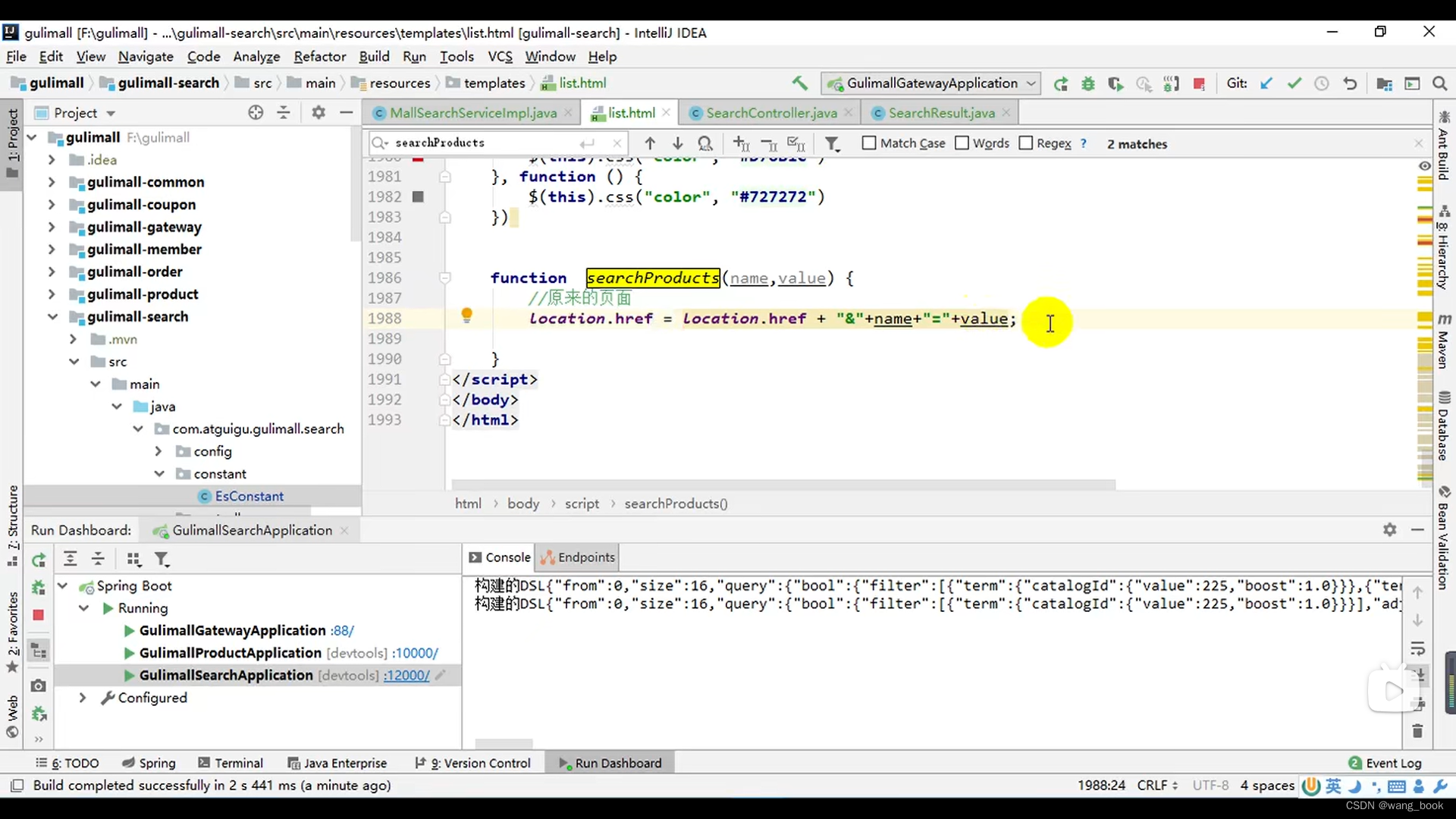
Task: Expand the config package folder
Action: pyautogui.click(x=158, y=451)
